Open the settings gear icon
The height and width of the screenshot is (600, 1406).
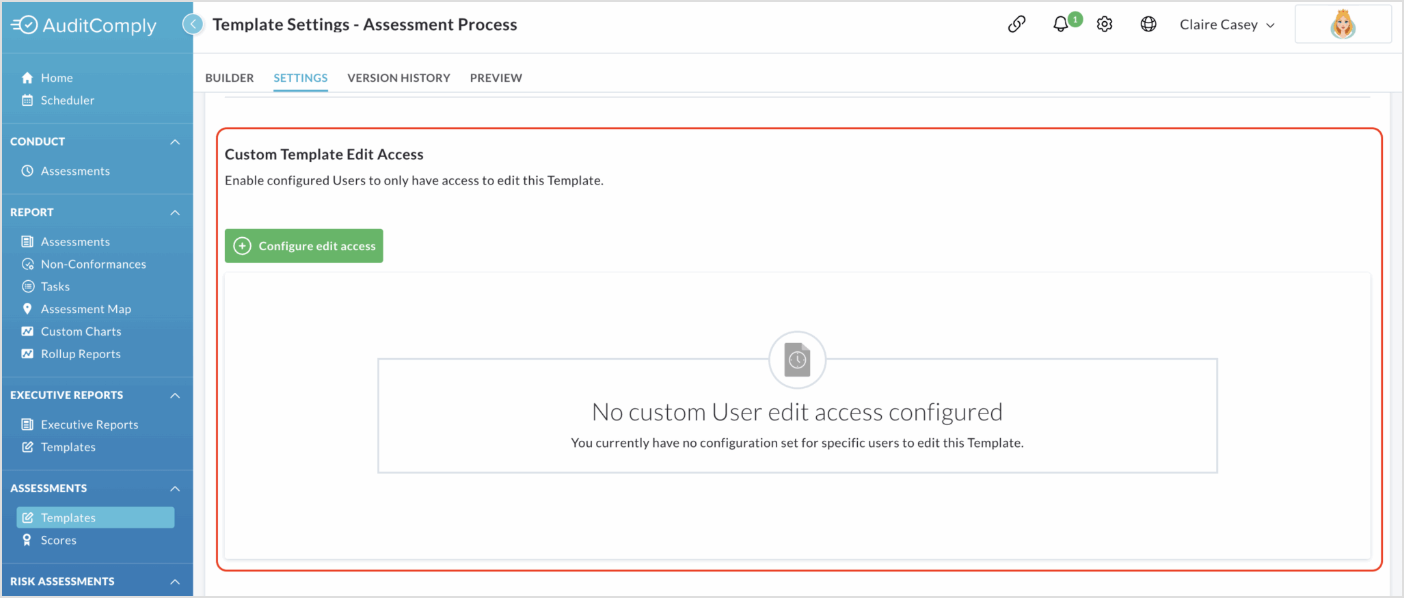pos(1105,25)
